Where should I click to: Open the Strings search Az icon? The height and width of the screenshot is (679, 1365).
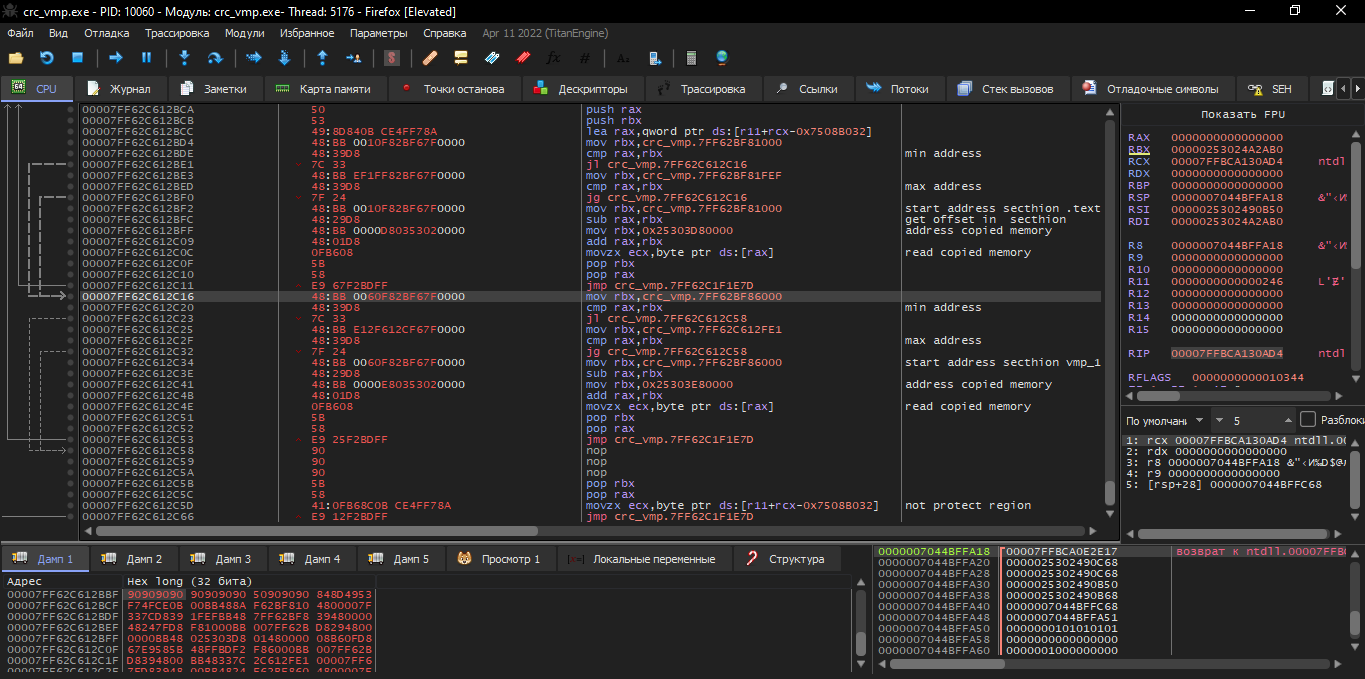point(624,58)
